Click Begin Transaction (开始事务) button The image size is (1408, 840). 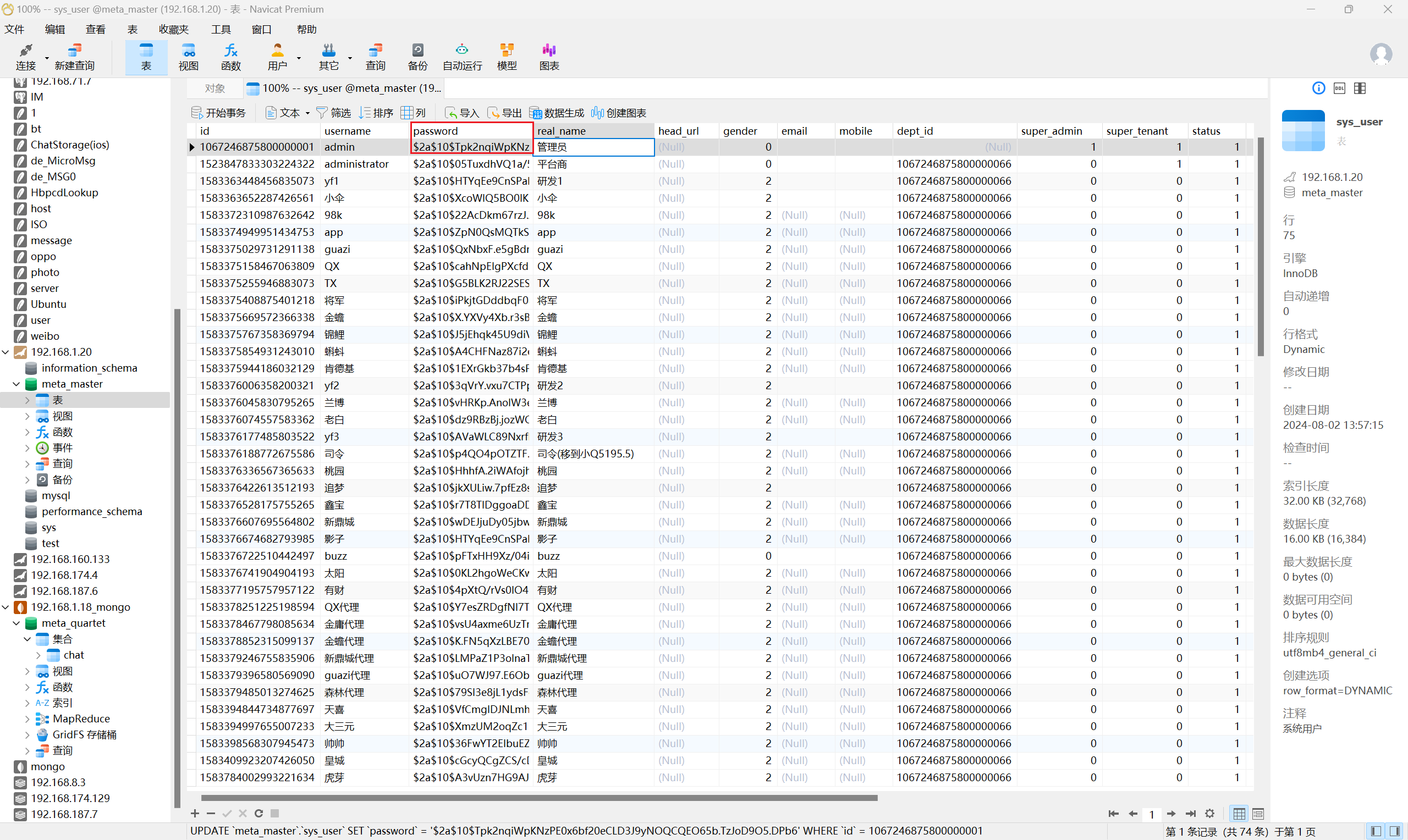click(x=218, y=113)
